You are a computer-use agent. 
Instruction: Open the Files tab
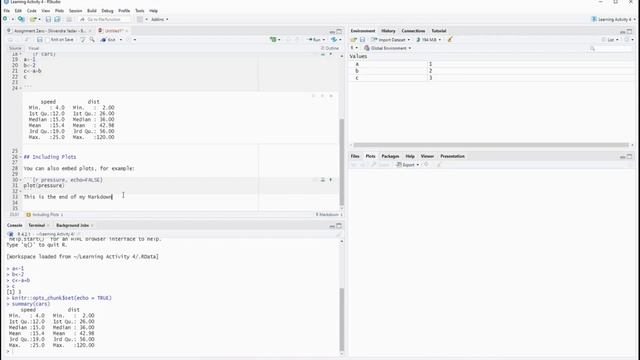(355, 156)
